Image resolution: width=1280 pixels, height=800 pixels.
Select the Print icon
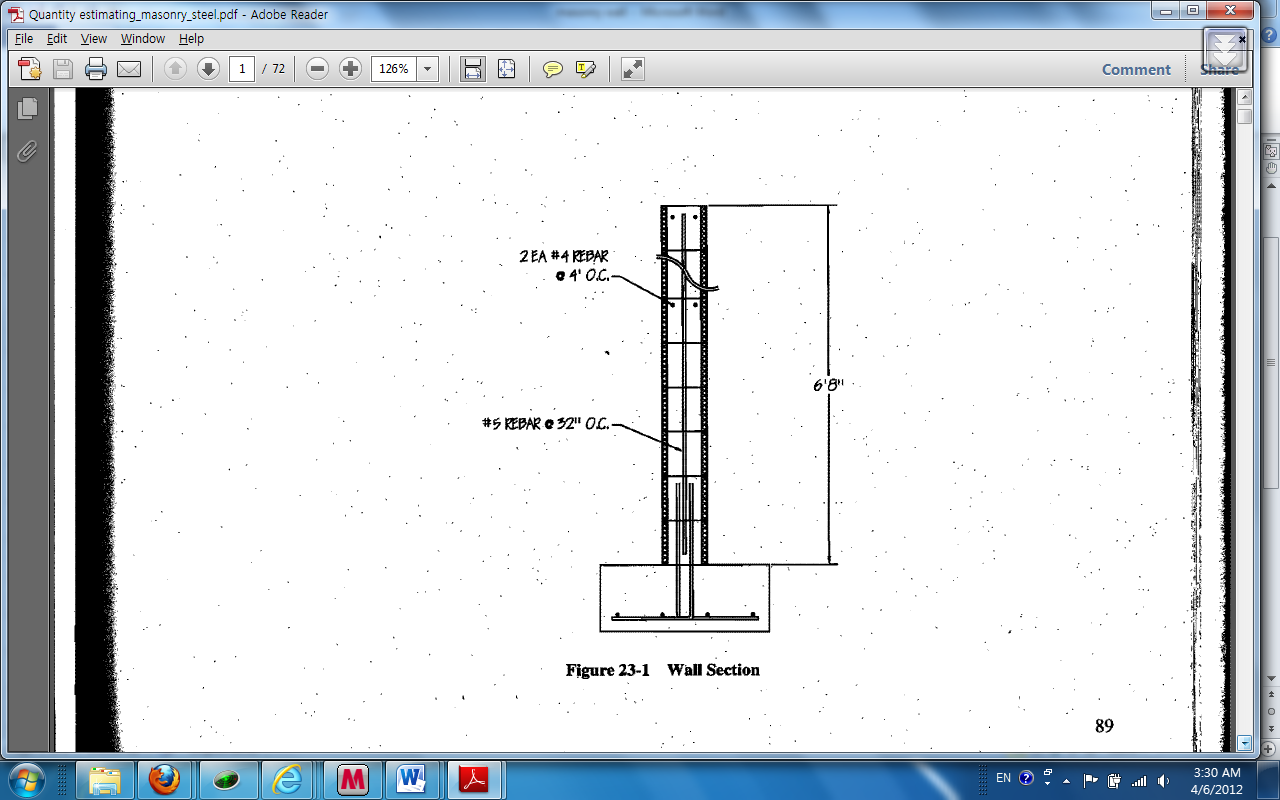coord(95,69)
